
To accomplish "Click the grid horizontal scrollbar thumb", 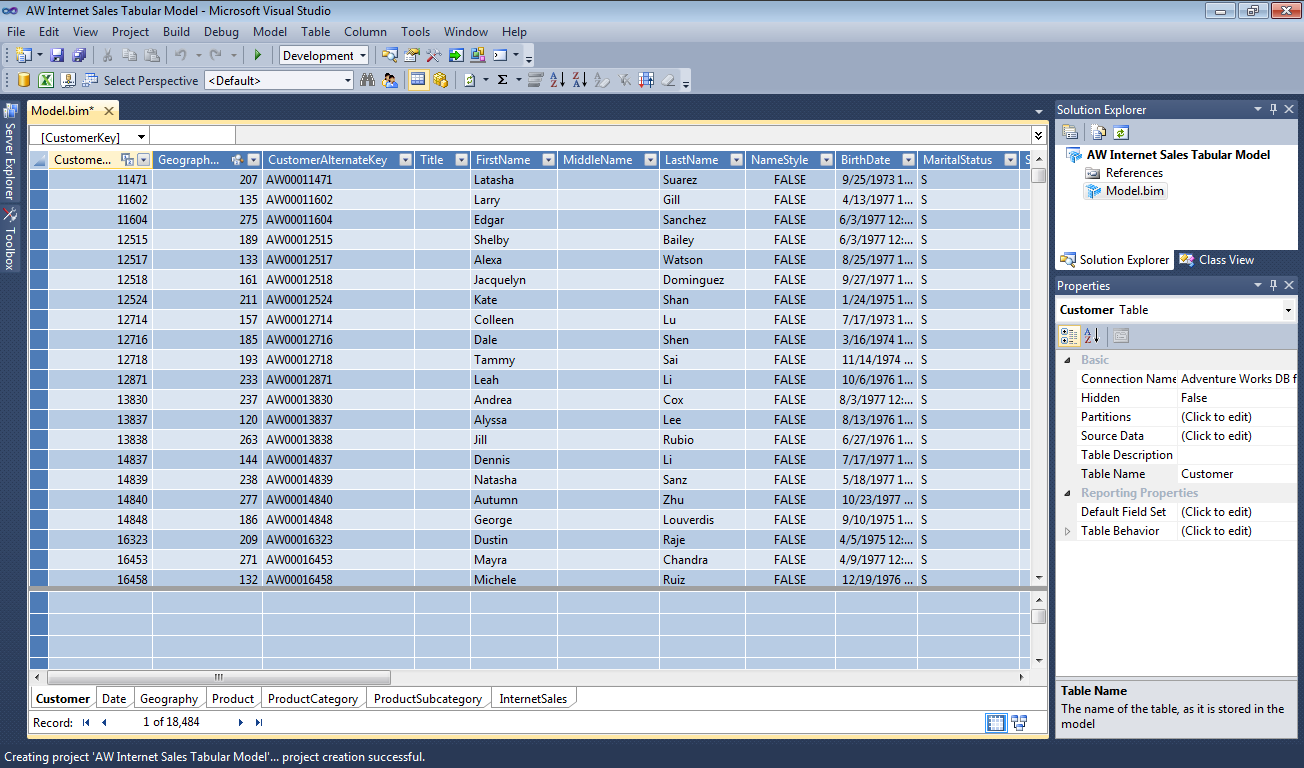I will coord(218,677).
